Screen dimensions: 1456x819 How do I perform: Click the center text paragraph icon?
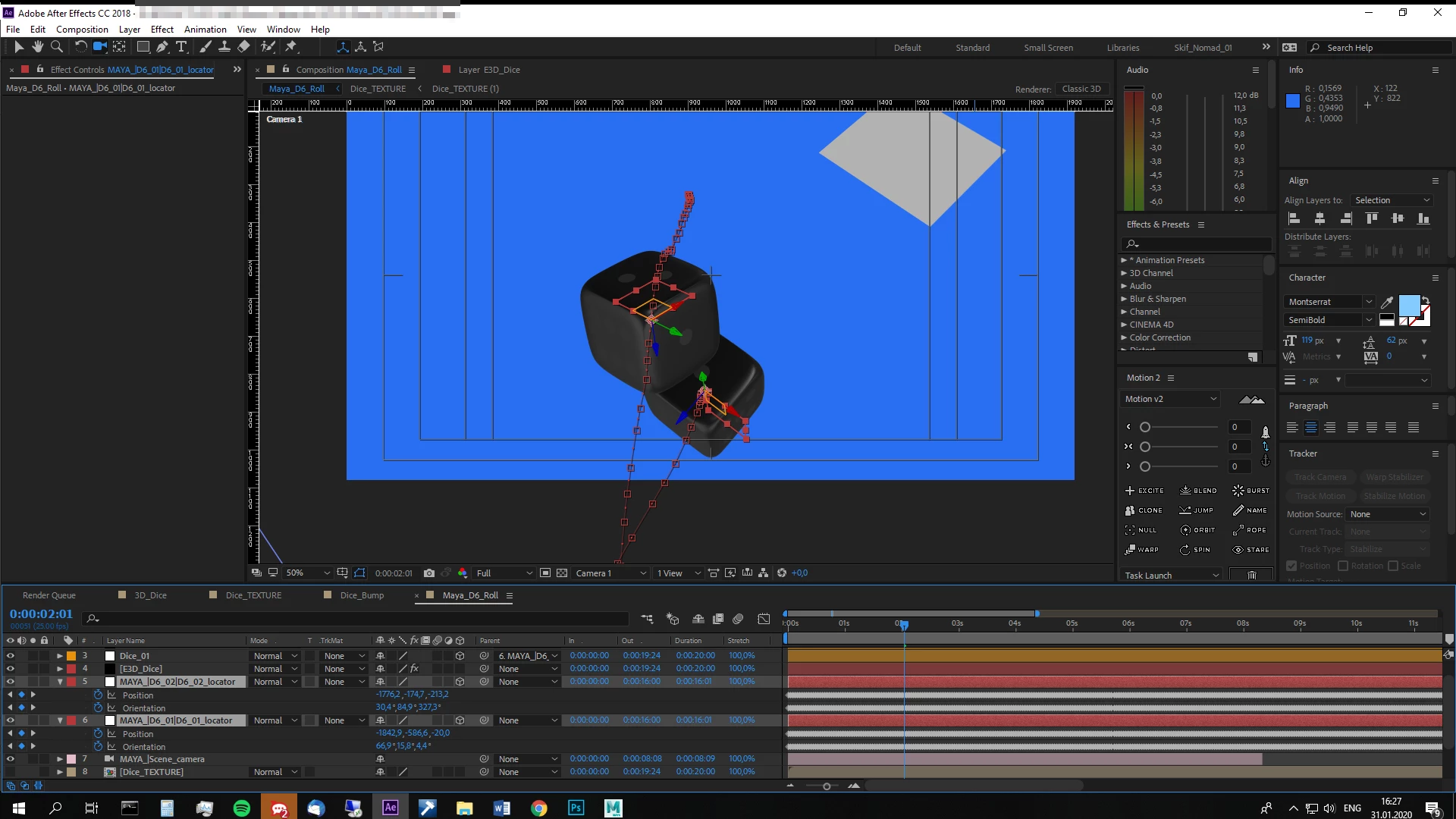(x=1310, y=428)
